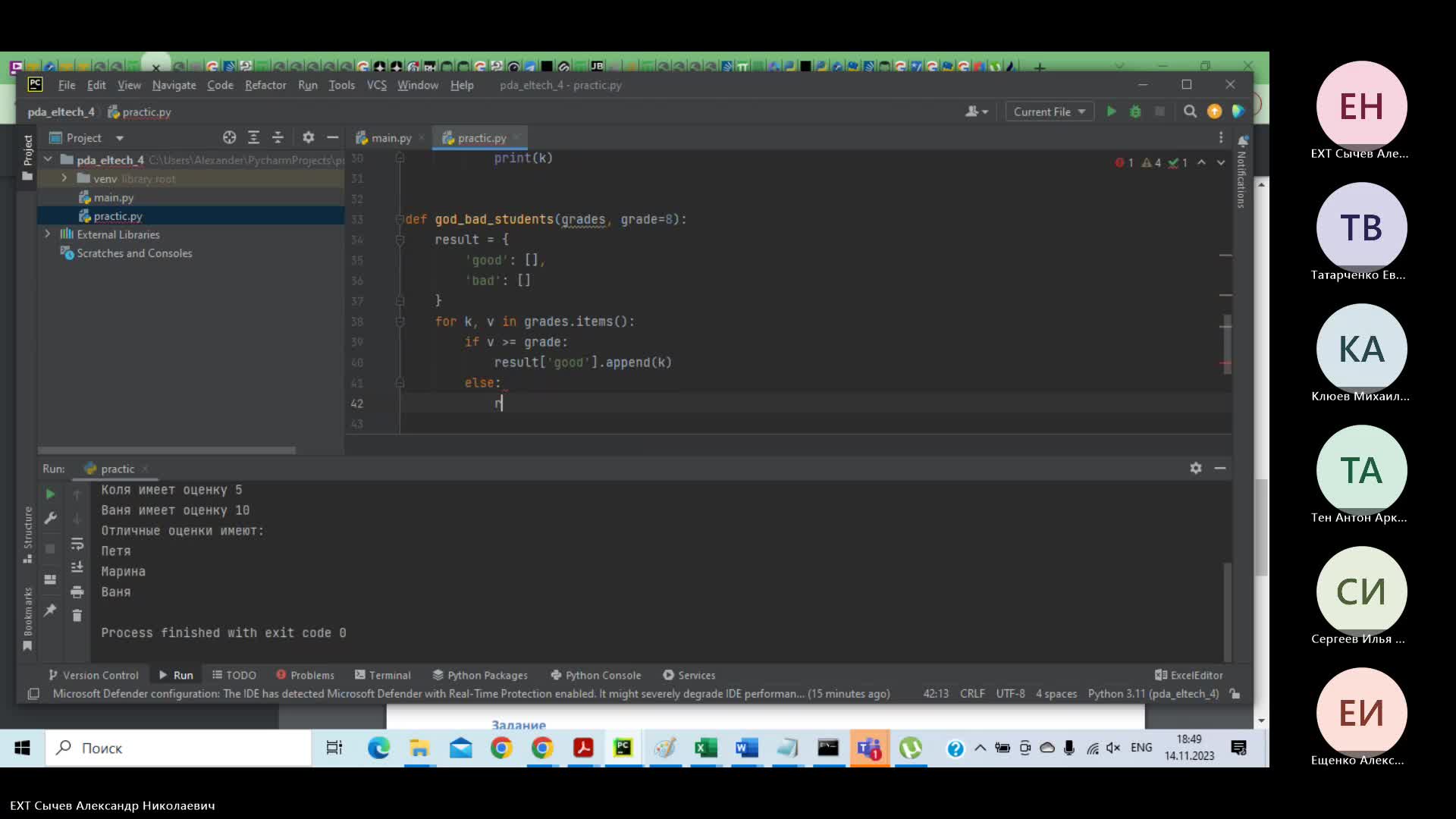Go to previous highlighted error arrow
This screenshot has width=1456, height=819.
point(1202,162)
